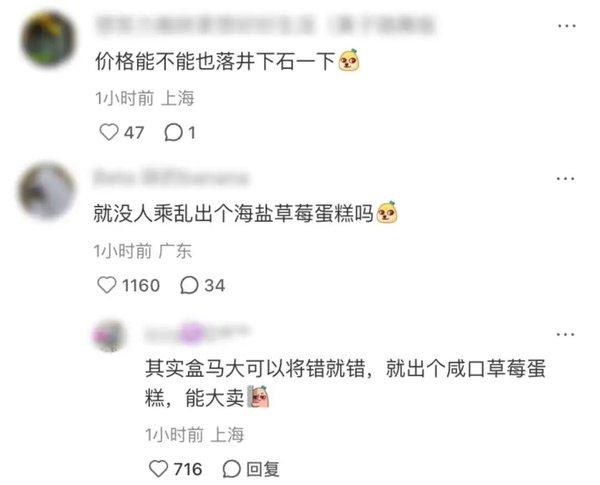Open the nested replier's small avatar
This screenshot has height=485, width=600.
click(109, 335)
